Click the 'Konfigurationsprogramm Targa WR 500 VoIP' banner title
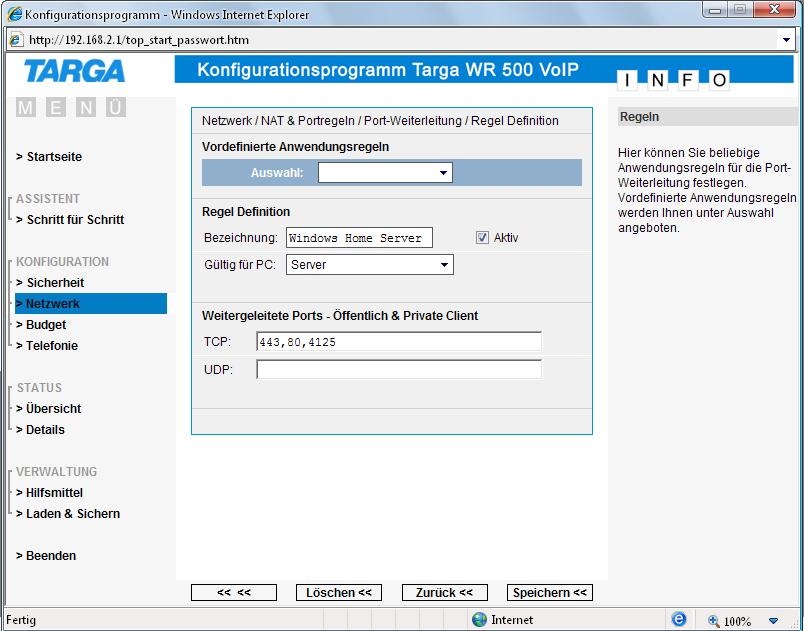 pyautogui.click(x=388, y=70)
